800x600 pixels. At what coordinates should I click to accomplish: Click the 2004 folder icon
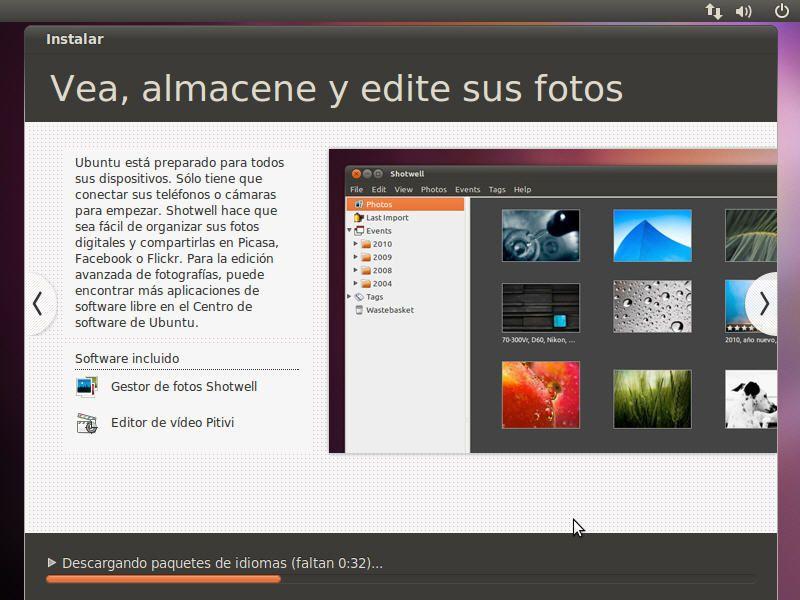coord(366,283)
